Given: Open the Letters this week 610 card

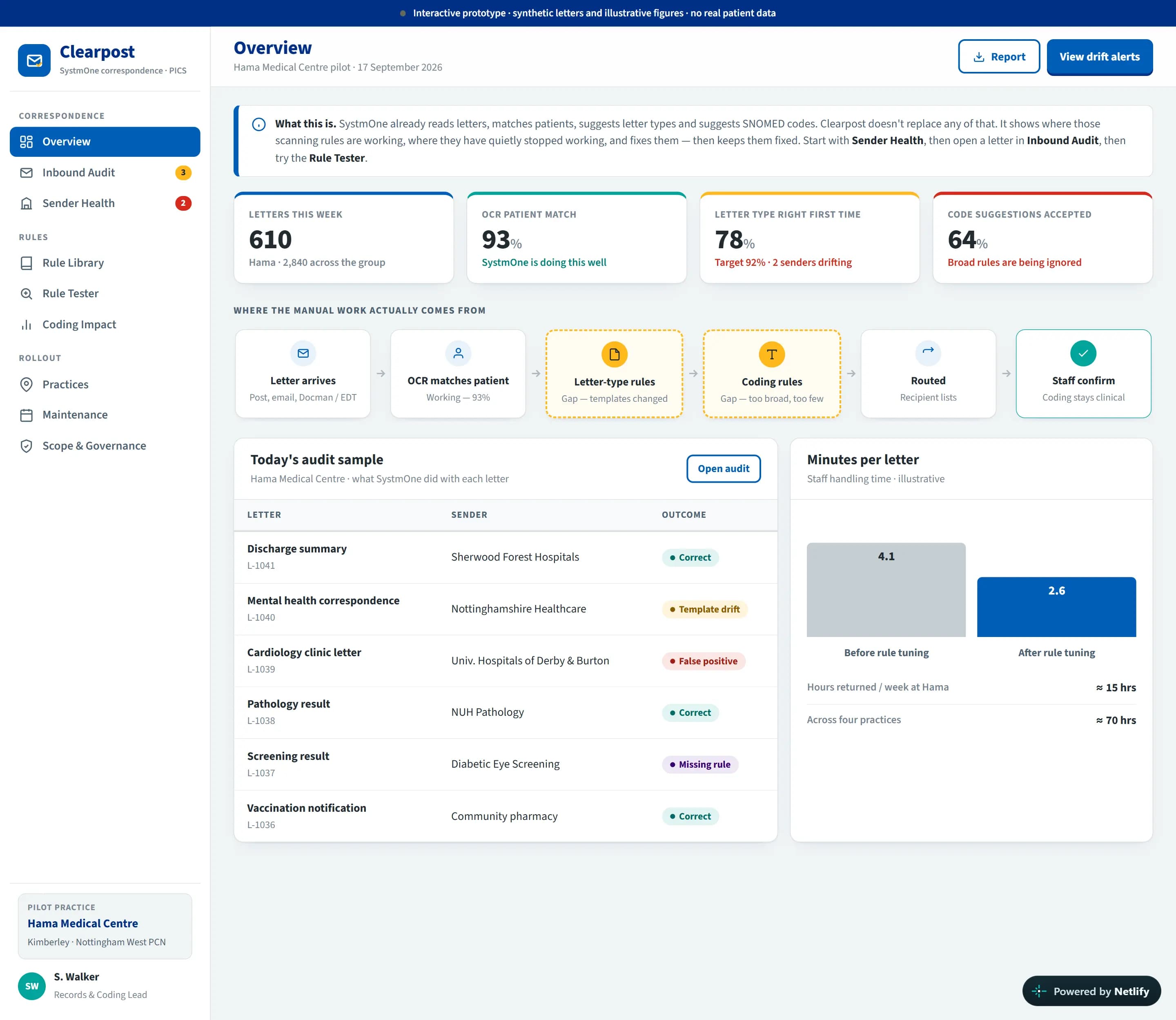Looking at the screenshot, I should click(344, 238).
